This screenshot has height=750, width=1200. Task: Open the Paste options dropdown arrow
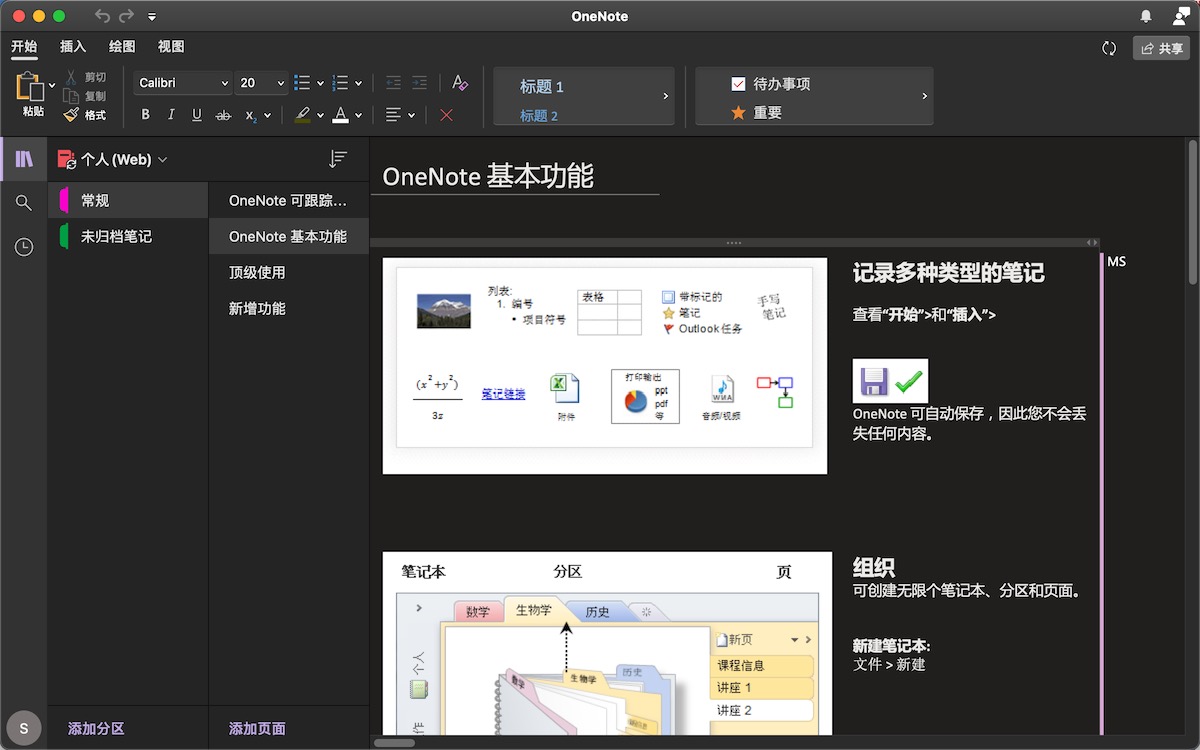[52, 86]
